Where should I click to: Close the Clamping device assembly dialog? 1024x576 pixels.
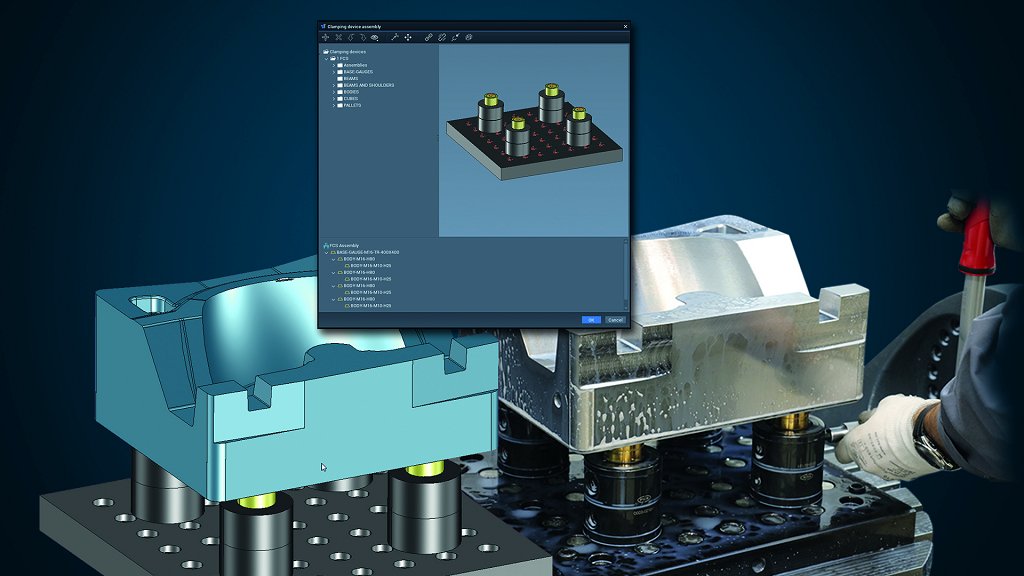click(625, 26)
